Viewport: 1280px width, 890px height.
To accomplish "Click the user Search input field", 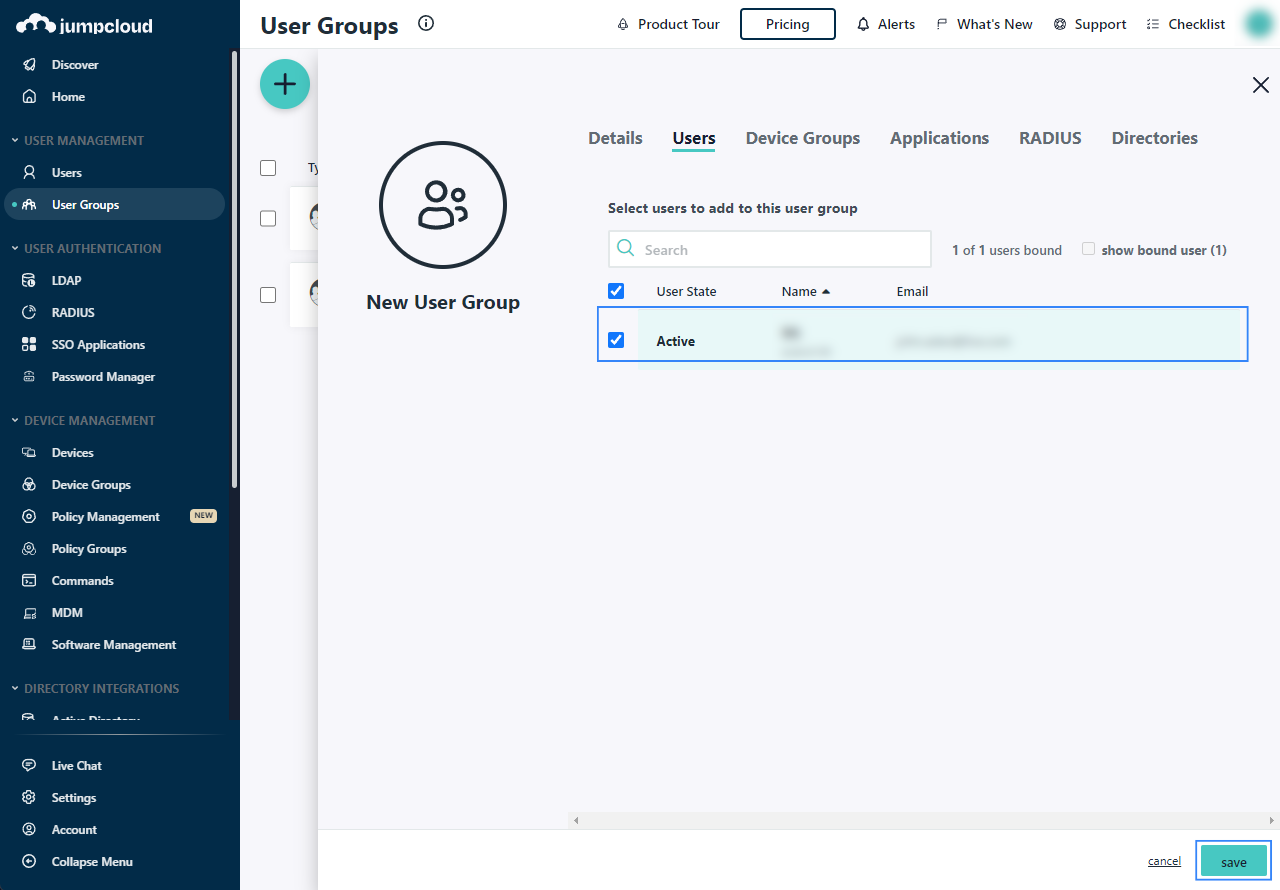I will [x=780, y=250].
